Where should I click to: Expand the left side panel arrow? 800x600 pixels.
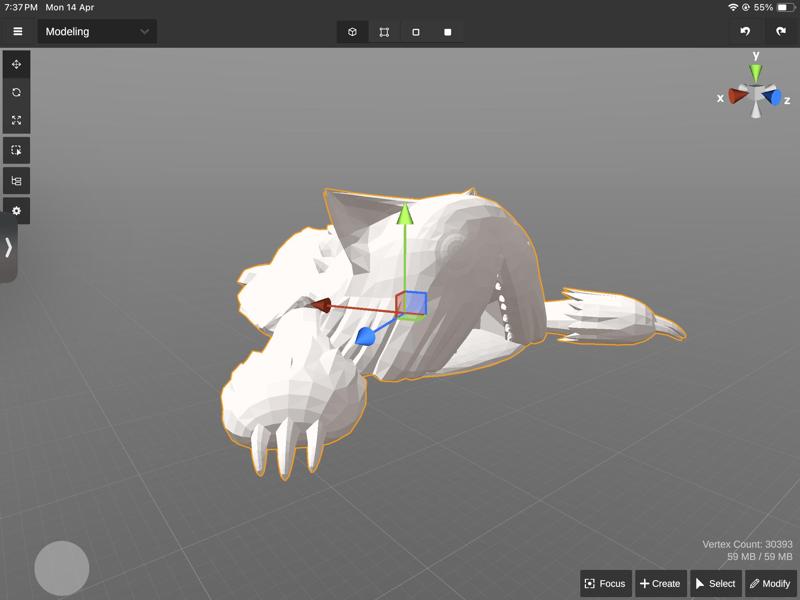point(8,247)
